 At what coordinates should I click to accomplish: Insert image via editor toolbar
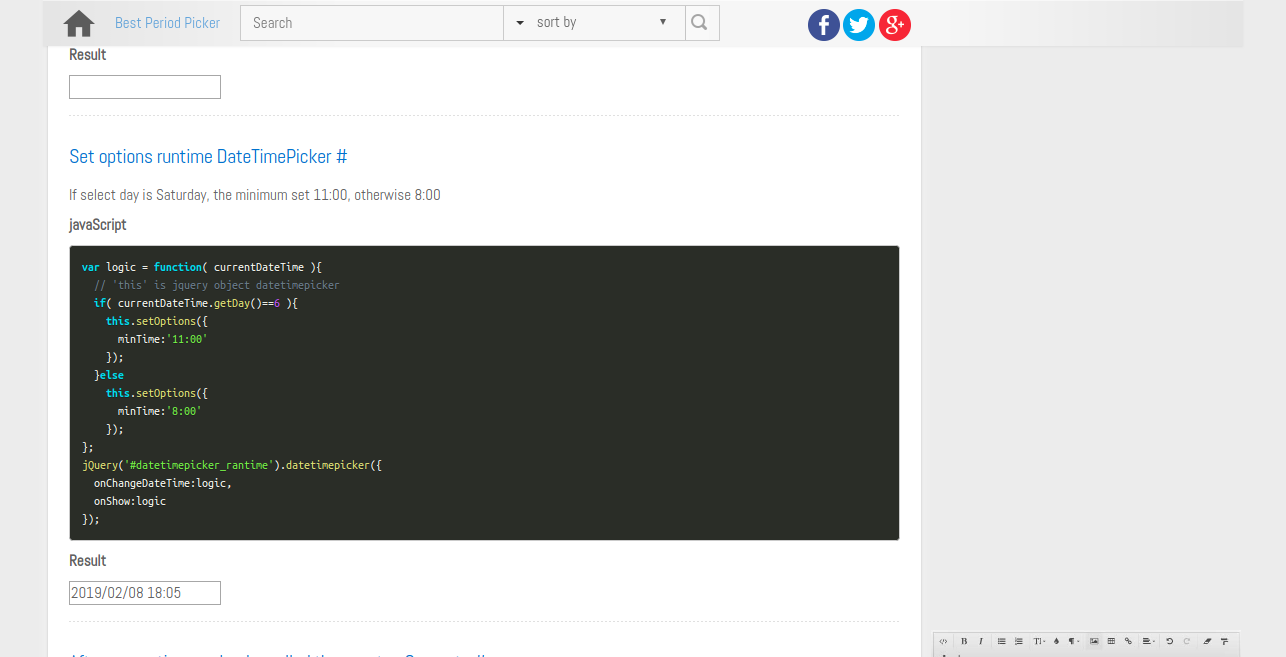[1094, 641]
